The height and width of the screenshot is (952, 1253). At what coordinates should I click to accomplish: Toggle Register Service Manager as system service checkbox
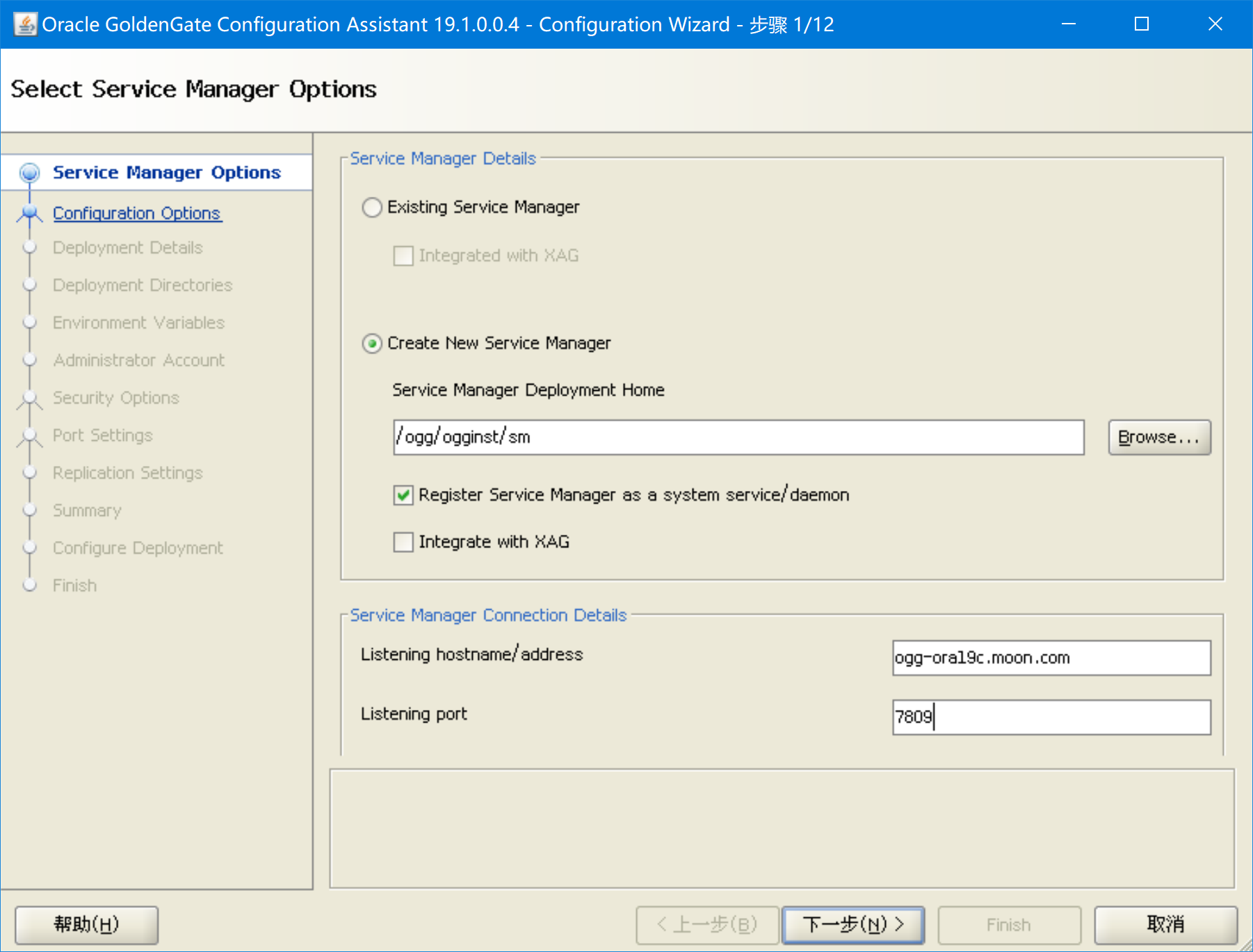403,495
